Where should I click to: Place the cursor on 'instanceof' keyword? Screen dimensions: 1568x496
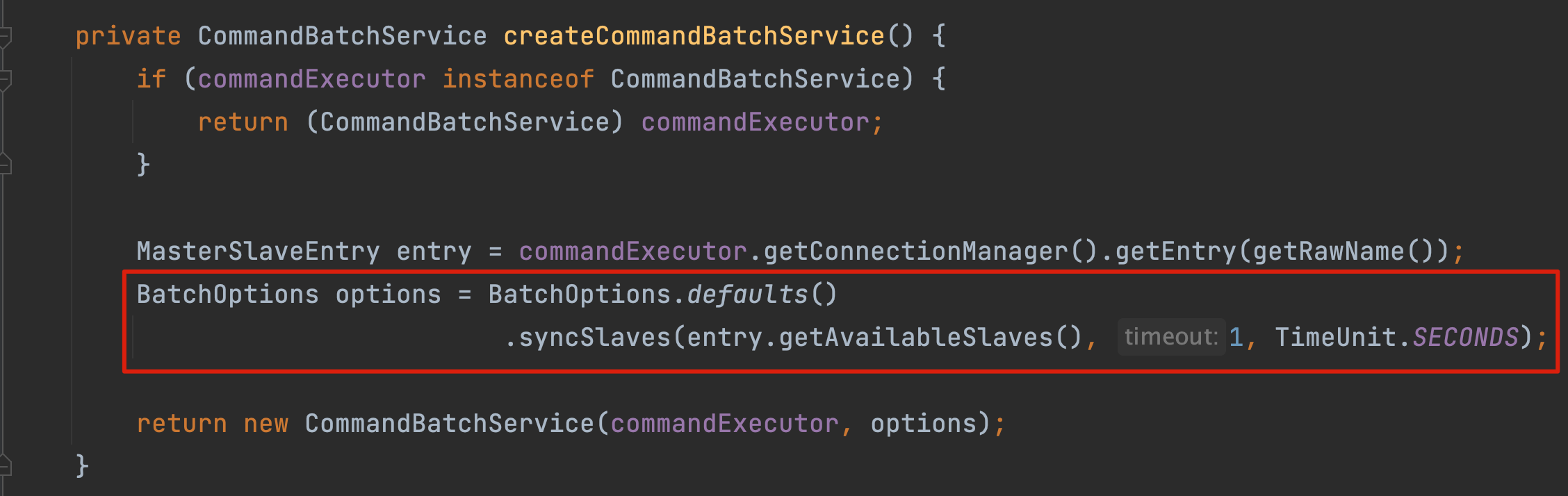coord(518,79)
